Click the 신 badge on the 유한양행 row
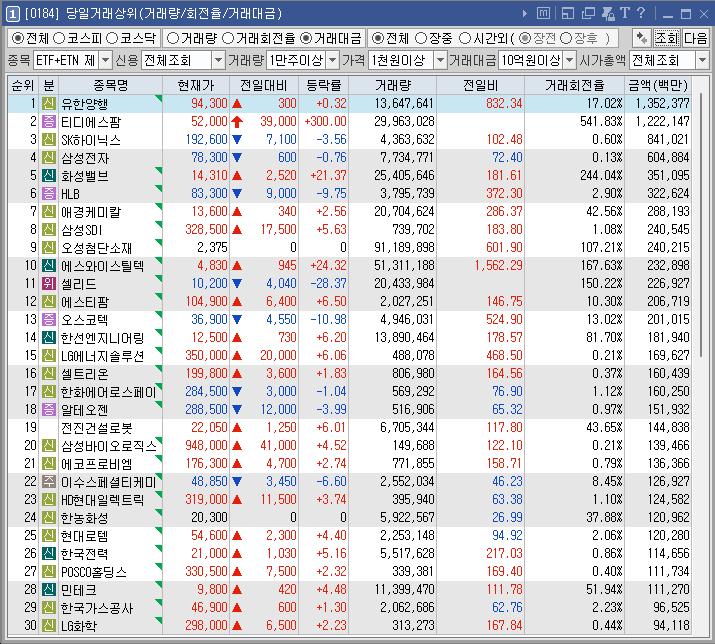Image resolution: width=715 pixels, height=644 pixels. [x=49, y=104]
